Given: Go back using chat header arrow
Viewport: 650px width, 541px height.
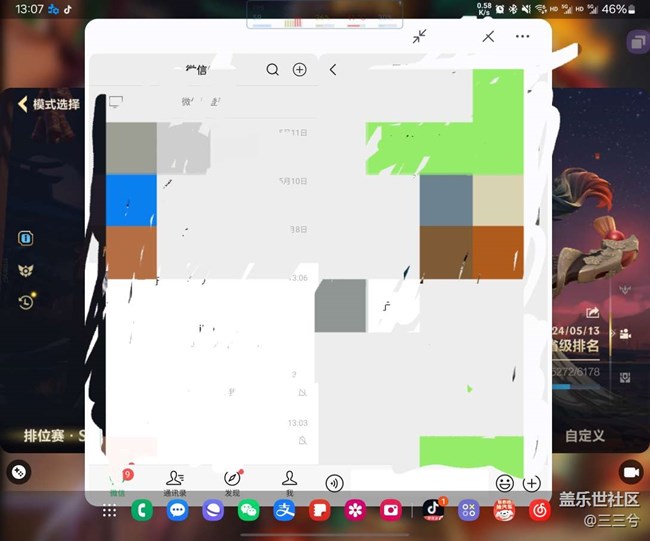Looking at the screenshot, I should (333, 70).
